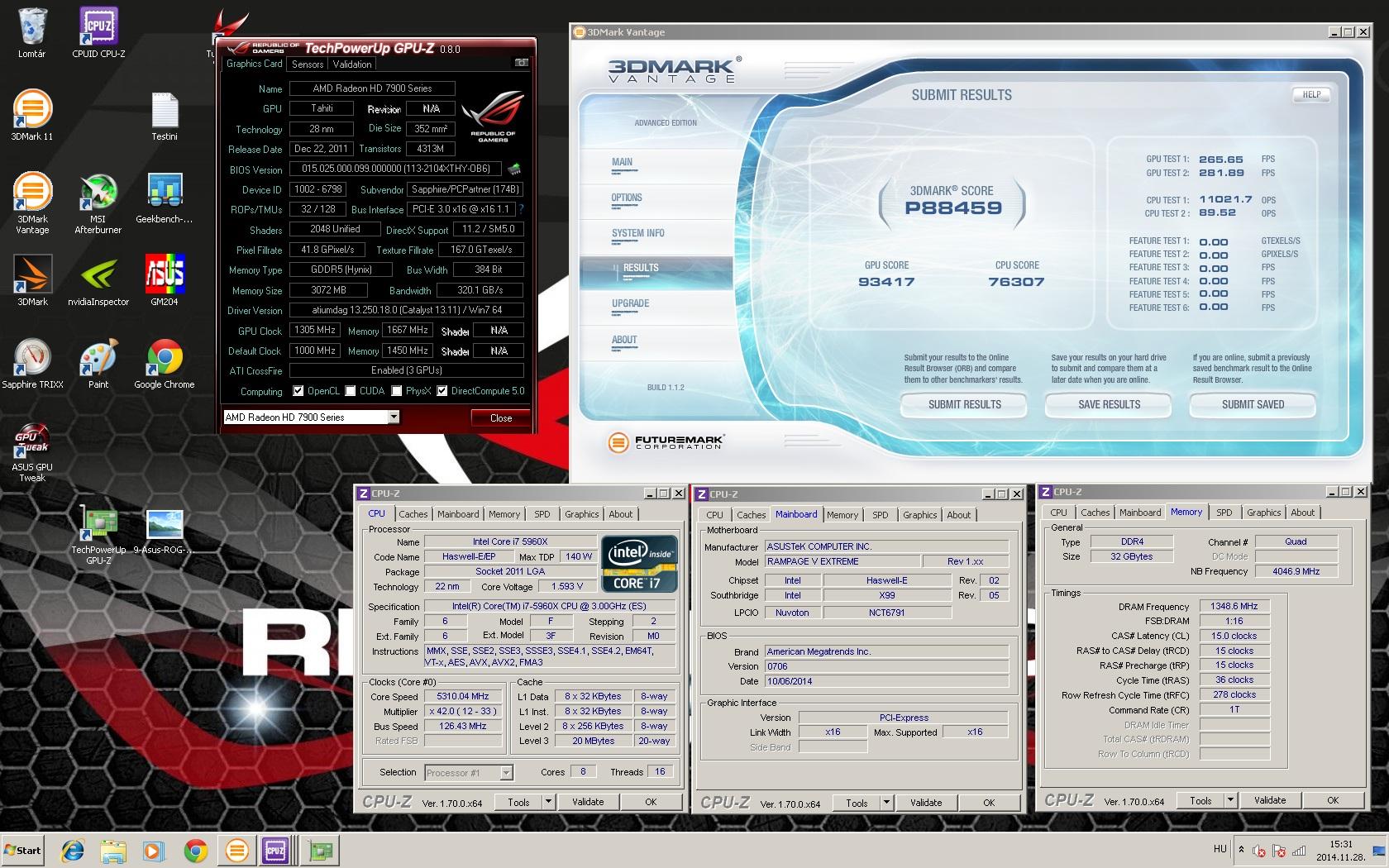Expand Tools dropdown arrow in Memory window
Image resolution: width=1389 pixels, height=868 pixels.
[x=1230, y=800]
